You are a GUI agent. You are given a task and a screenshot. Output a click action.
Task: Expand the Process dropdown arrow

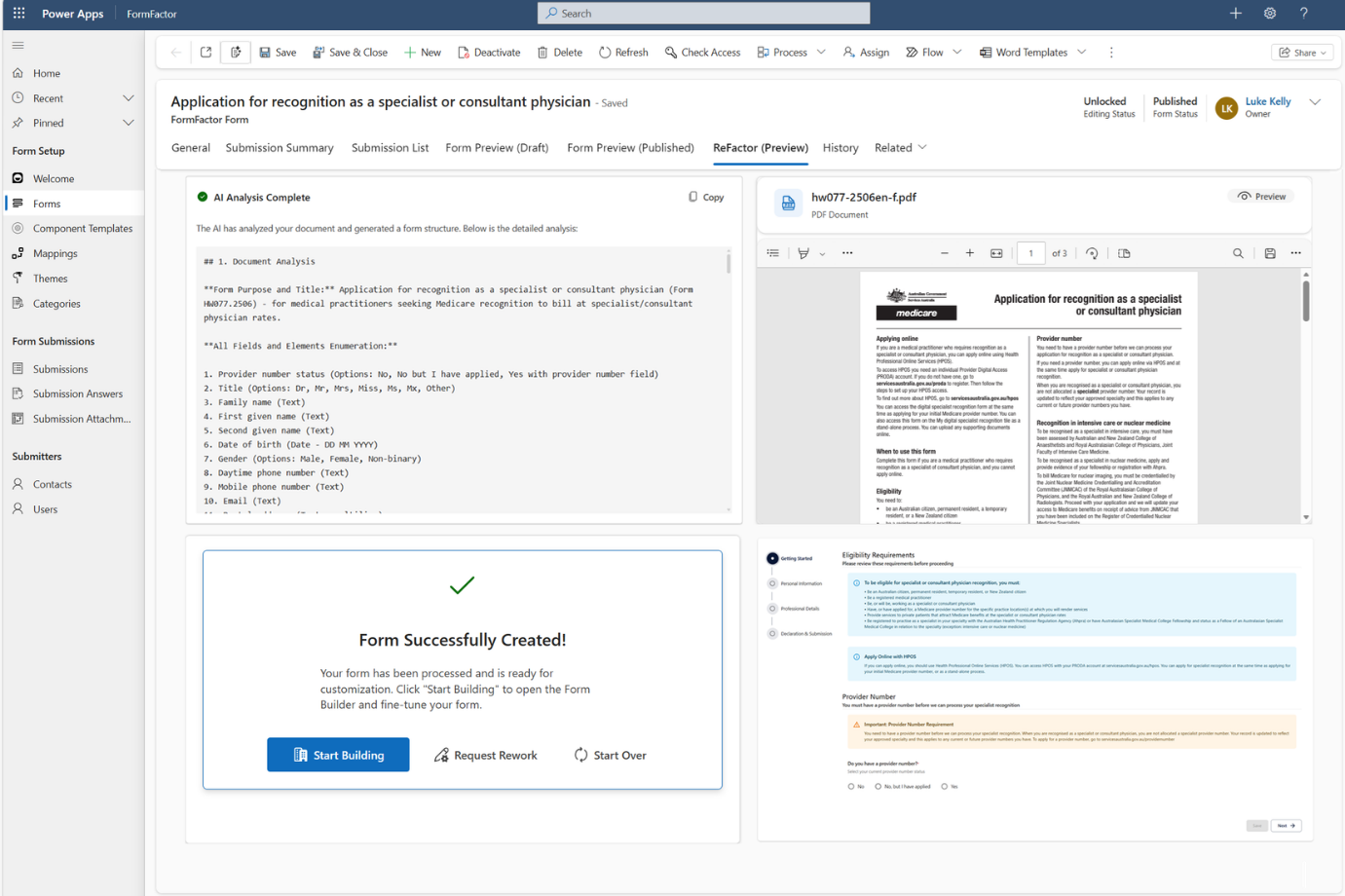pyautogui.click(x=821, y=53)
